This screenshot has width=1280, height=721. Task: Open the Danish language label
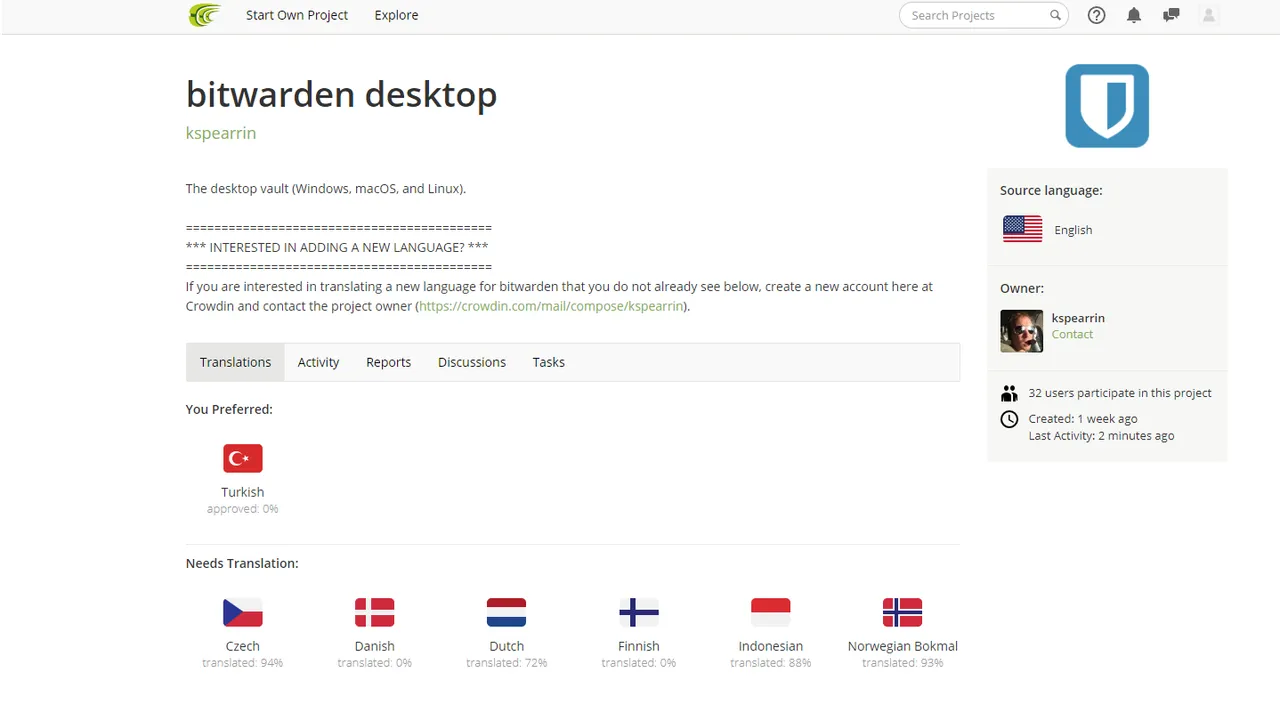click(375, 646)
